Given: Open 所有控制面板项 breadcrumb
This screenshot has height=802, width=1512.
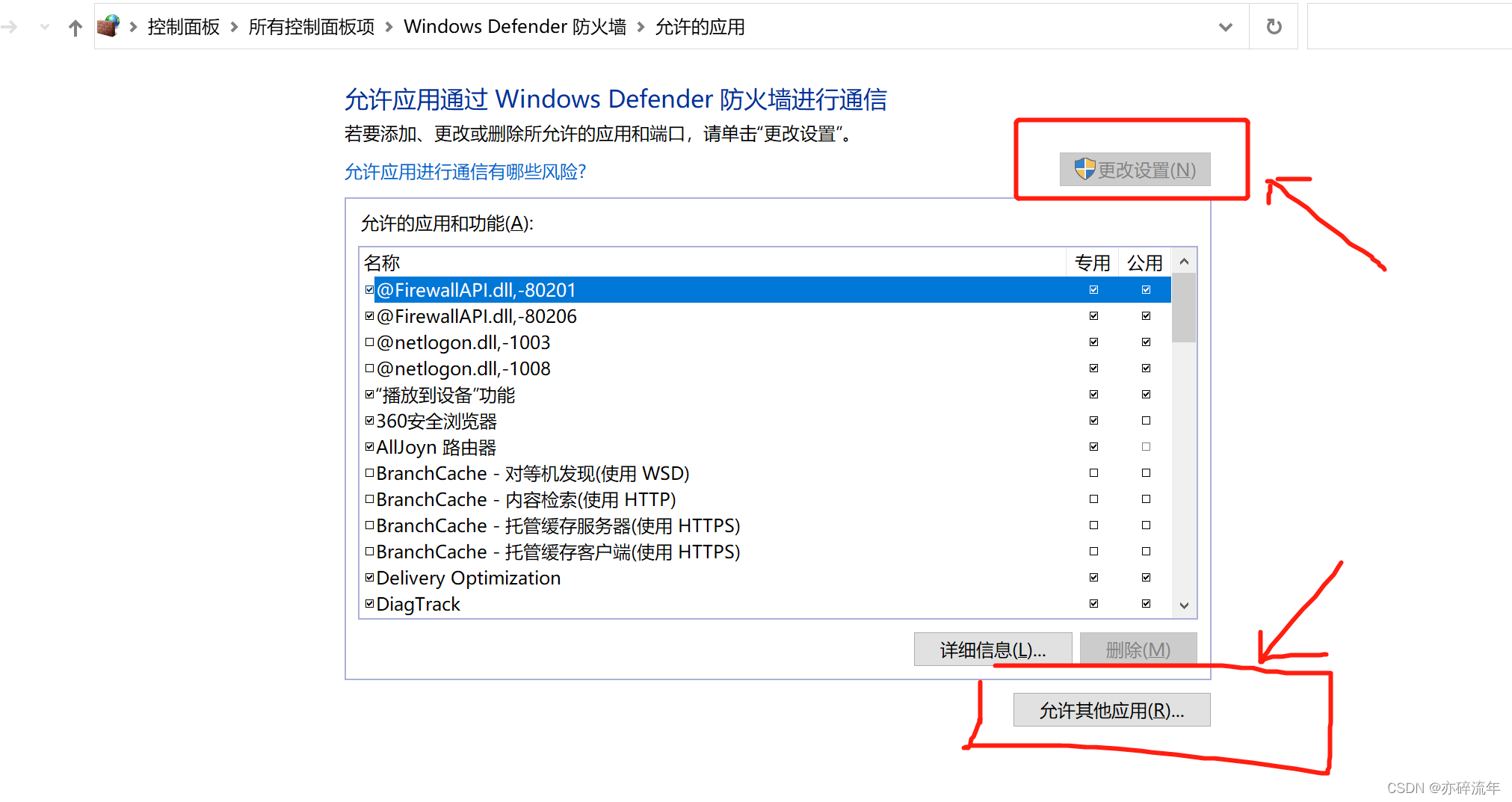Looking at the screenshot, I should pyautogui.click(x=312, y=27).
